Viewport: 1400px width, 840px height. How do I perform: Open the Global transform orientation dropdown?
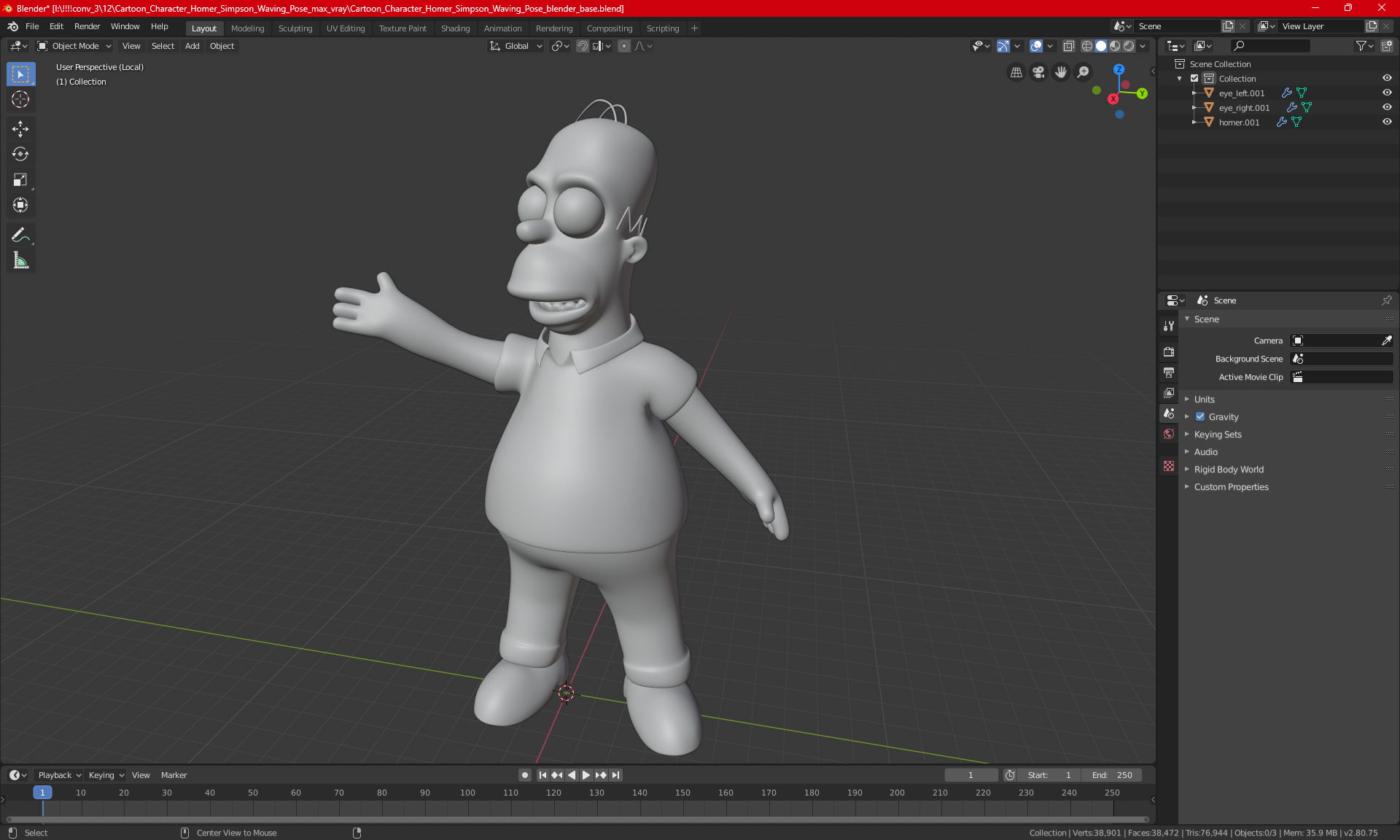(x=516, y=46)
